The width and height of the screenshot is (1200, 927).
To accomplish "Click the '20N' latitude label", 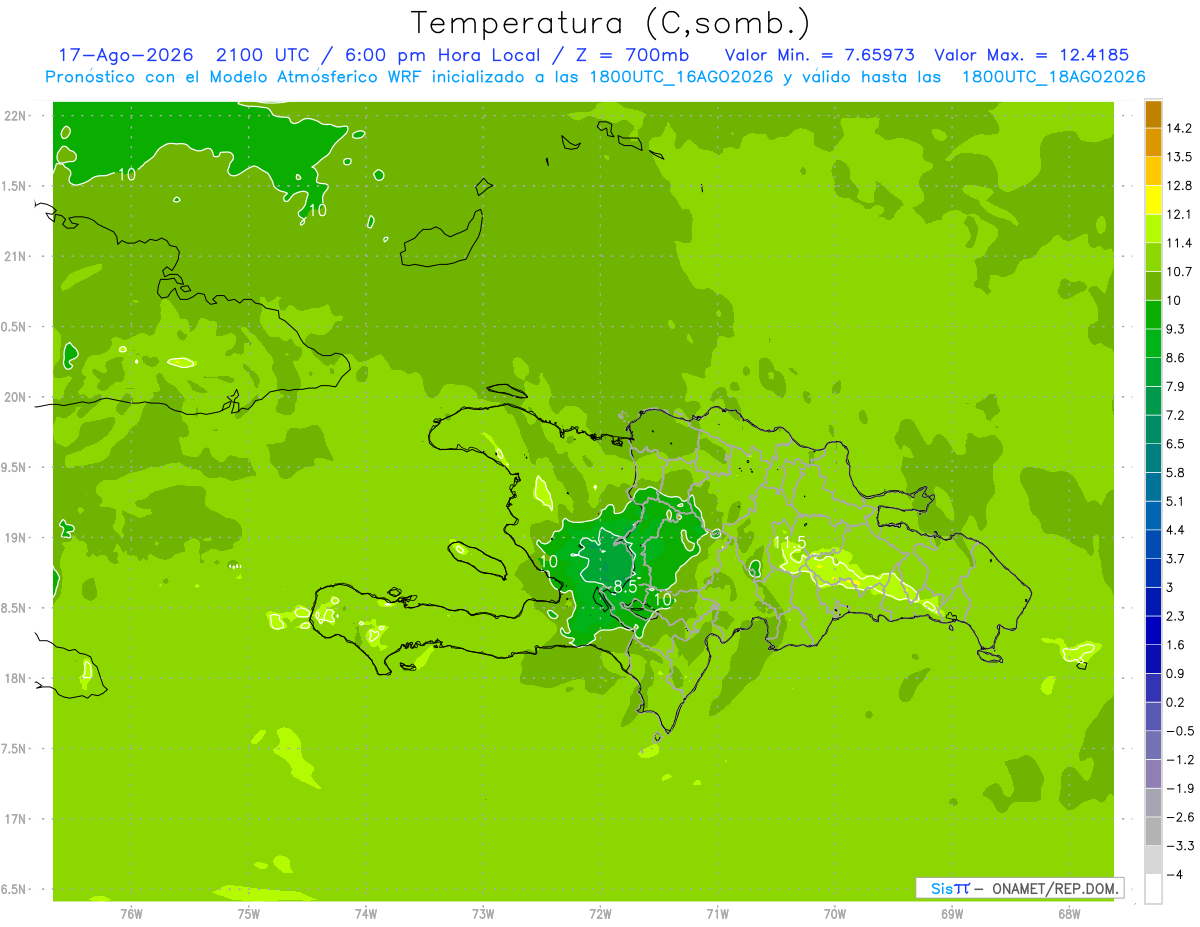I will click(x=16, y=397).
